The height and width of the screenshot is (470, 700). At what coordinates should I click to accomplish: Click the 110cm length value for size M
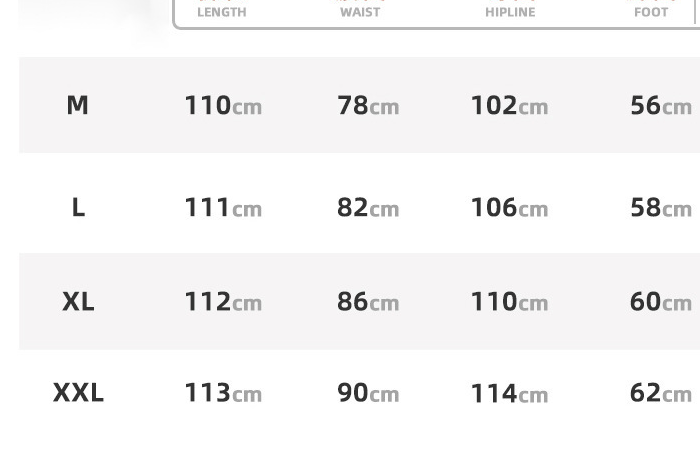click(x=222, y=105)
